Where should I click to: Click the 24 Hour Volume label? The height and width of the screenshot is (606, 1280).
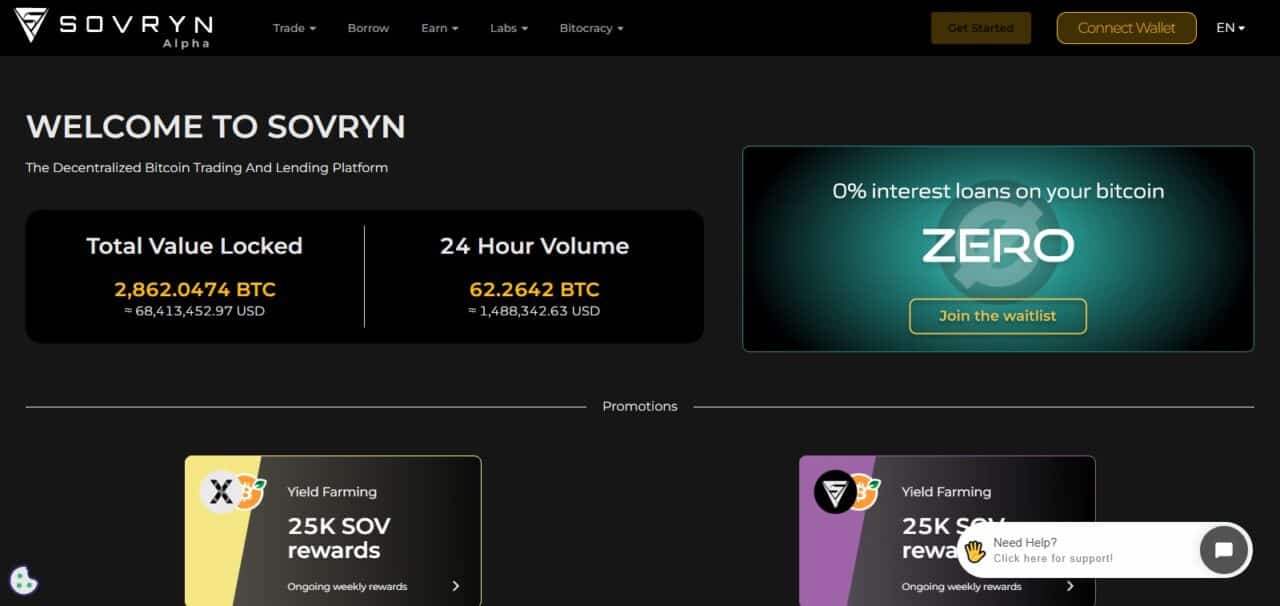coord(534,246)
